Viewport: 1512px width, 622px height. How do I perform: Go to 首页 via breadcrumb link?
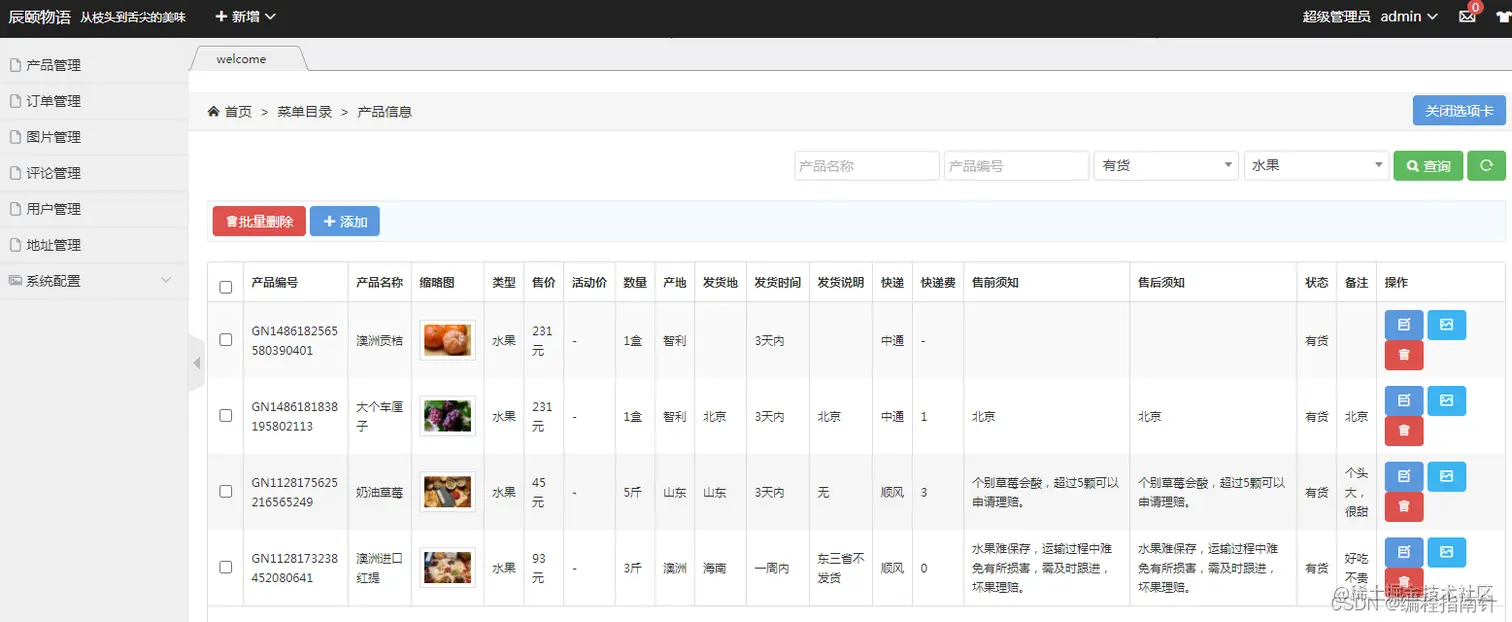(238, 111)
